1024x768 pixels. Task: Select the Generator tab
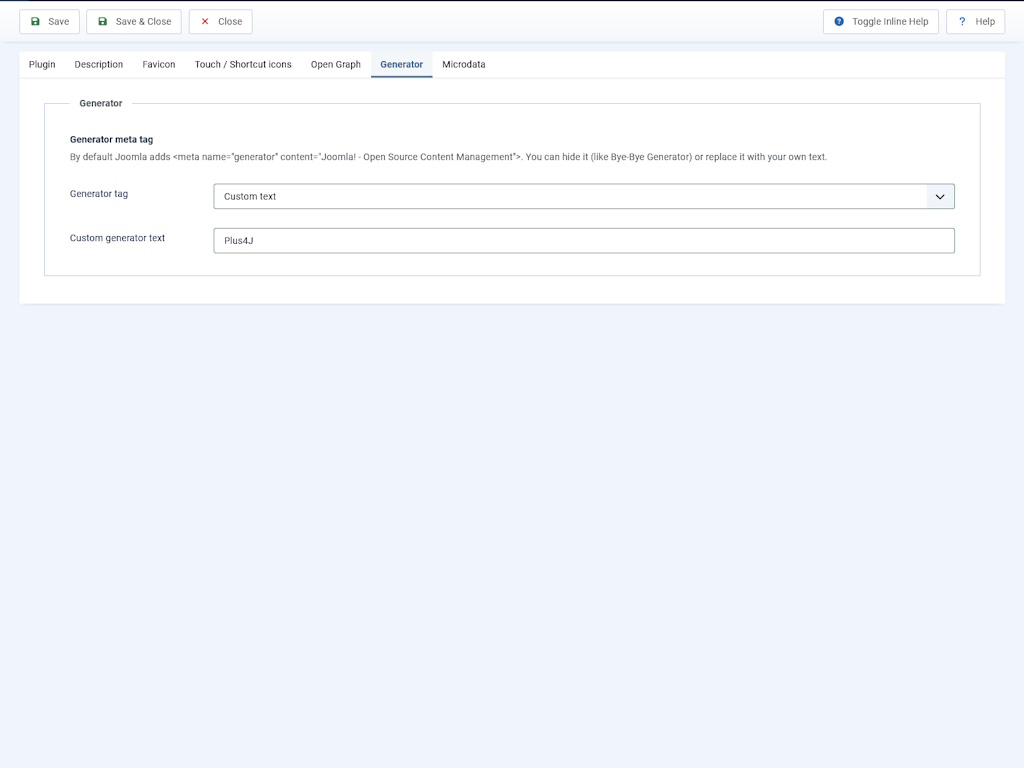point(402,65)
